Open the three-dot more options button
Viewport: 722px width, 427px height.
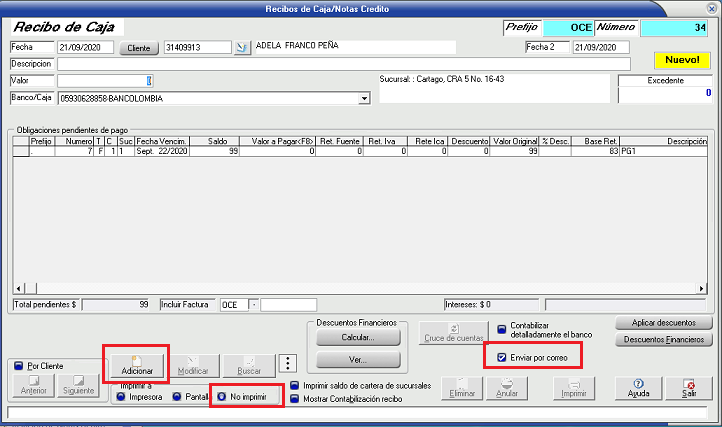tap(287, 364)
